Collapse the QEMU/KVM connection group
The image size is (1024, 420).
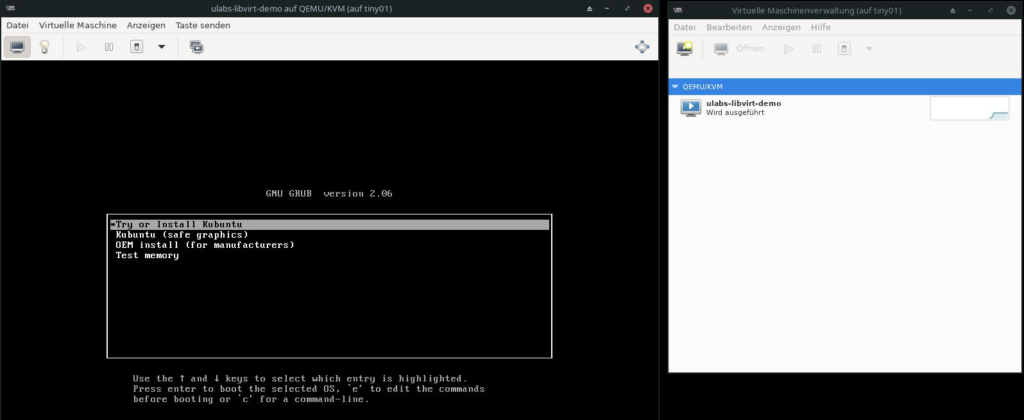(675, 86)
